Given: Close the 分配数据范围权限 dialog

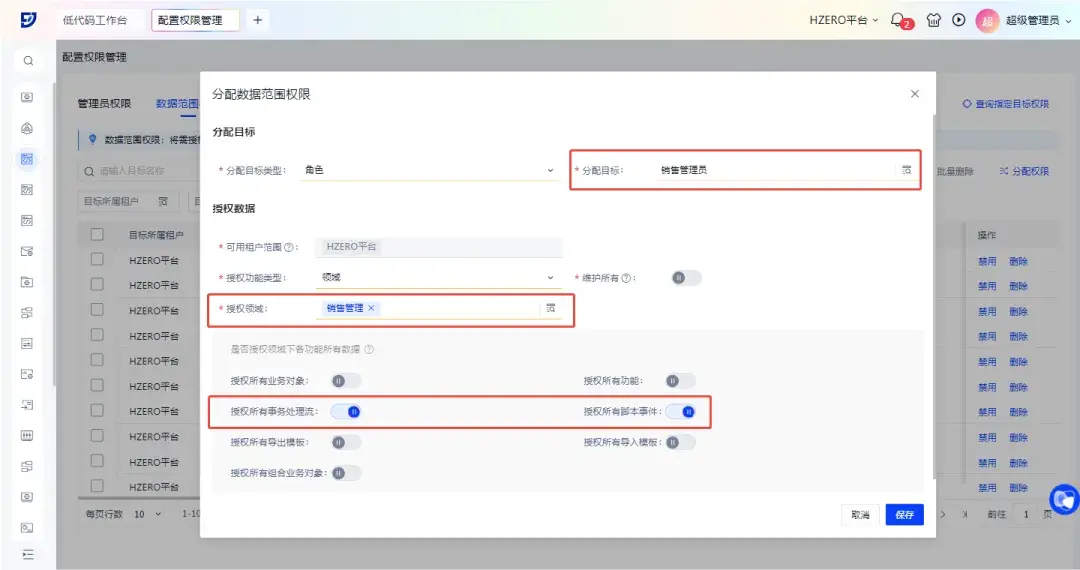Looking at the screenshot, I should point(915,94).
